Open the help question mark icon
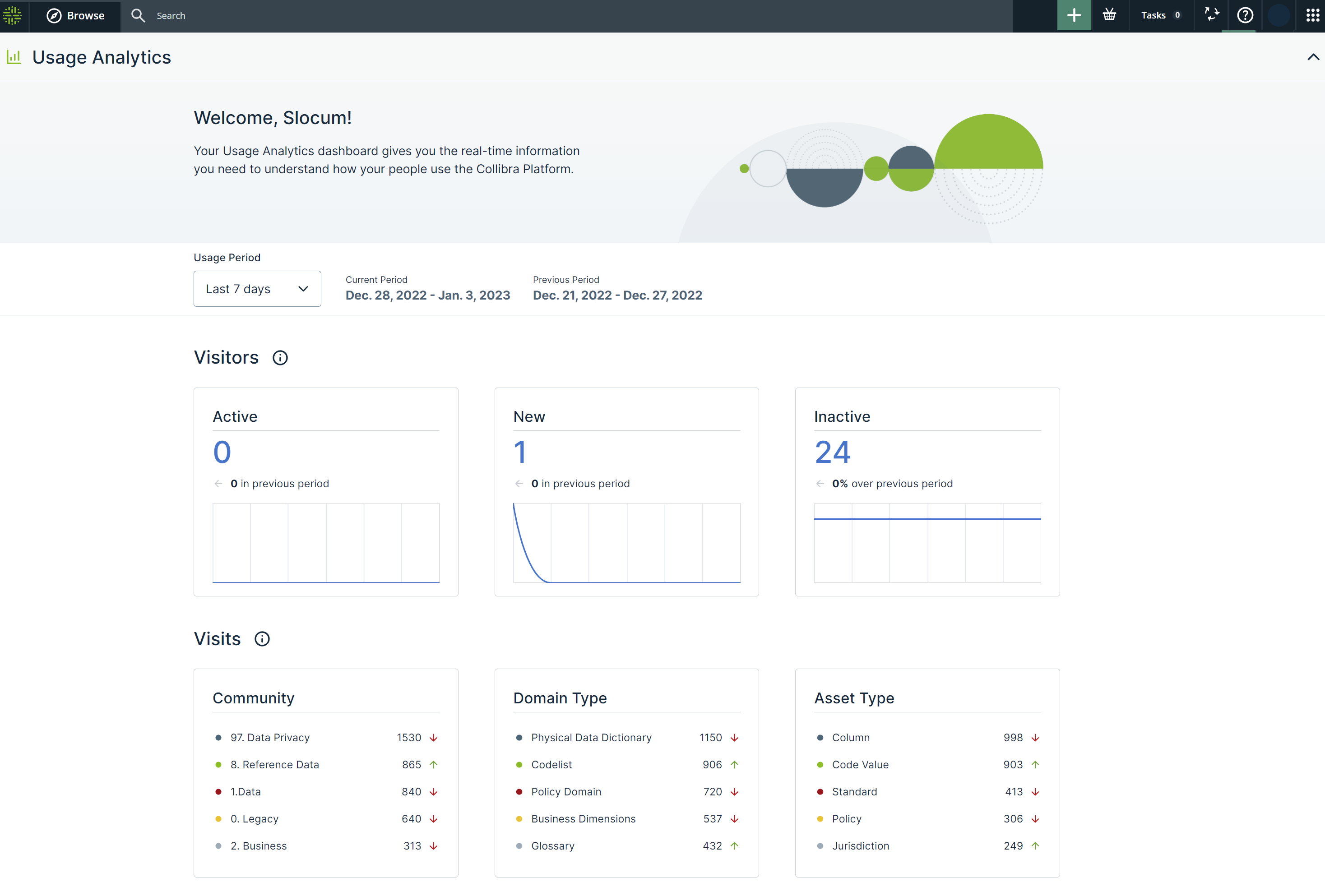This screenshot has width=1325, height=896. click(1245, 15)
